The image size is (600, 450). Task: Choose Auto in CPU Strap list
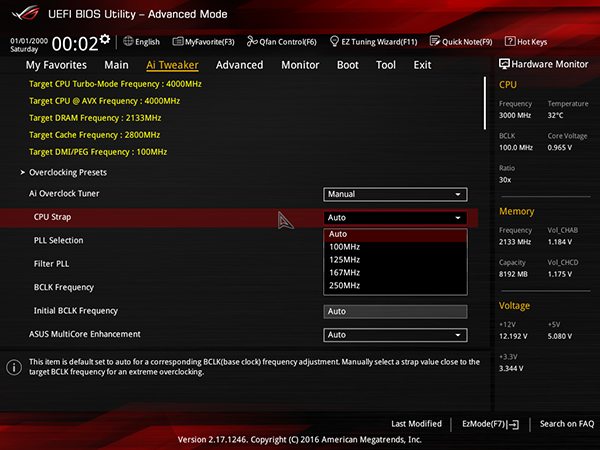(x=395, y=234)
